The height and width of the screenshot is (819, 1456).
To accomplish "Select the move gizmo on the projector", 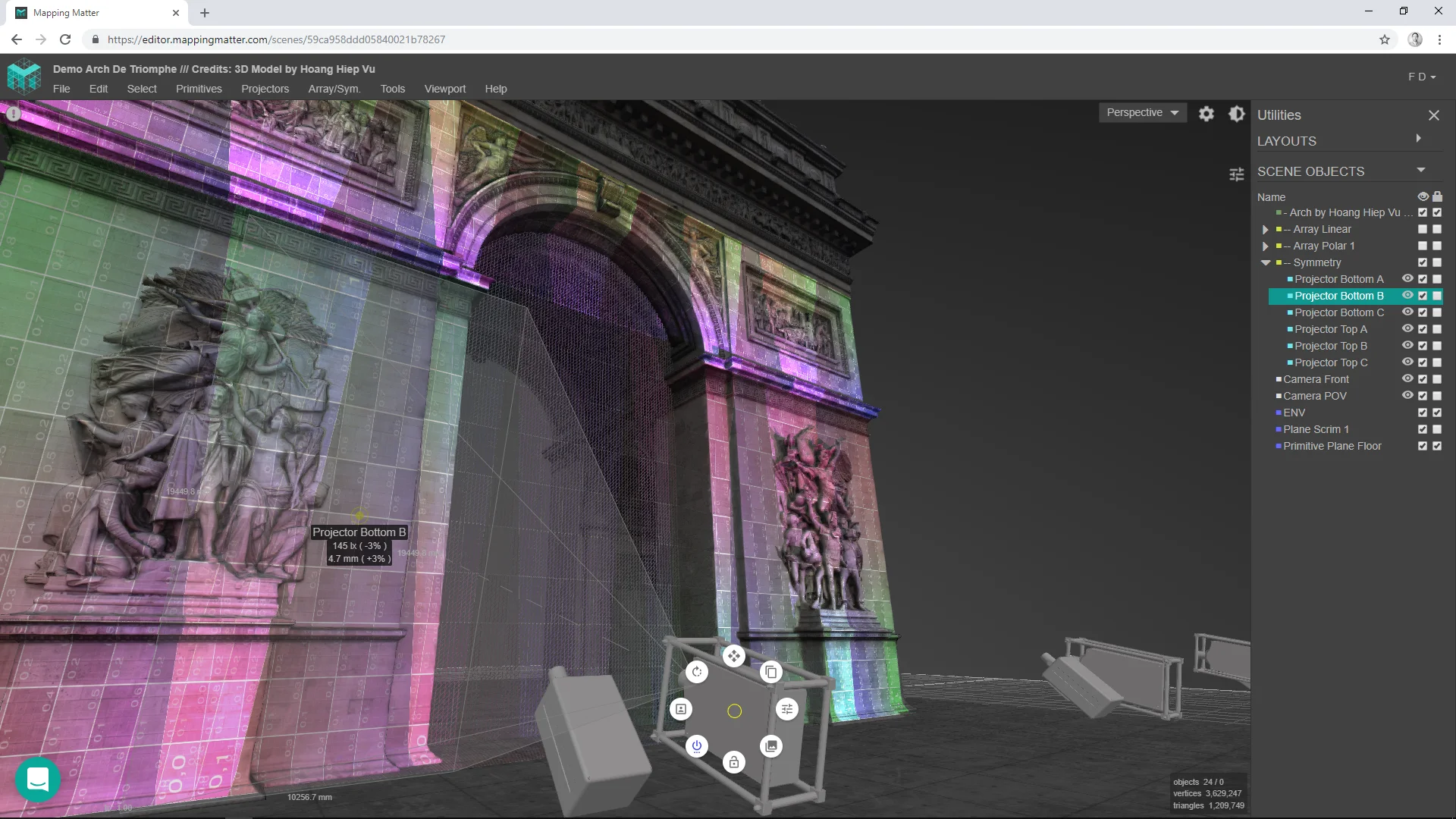I will click(733, 655).
